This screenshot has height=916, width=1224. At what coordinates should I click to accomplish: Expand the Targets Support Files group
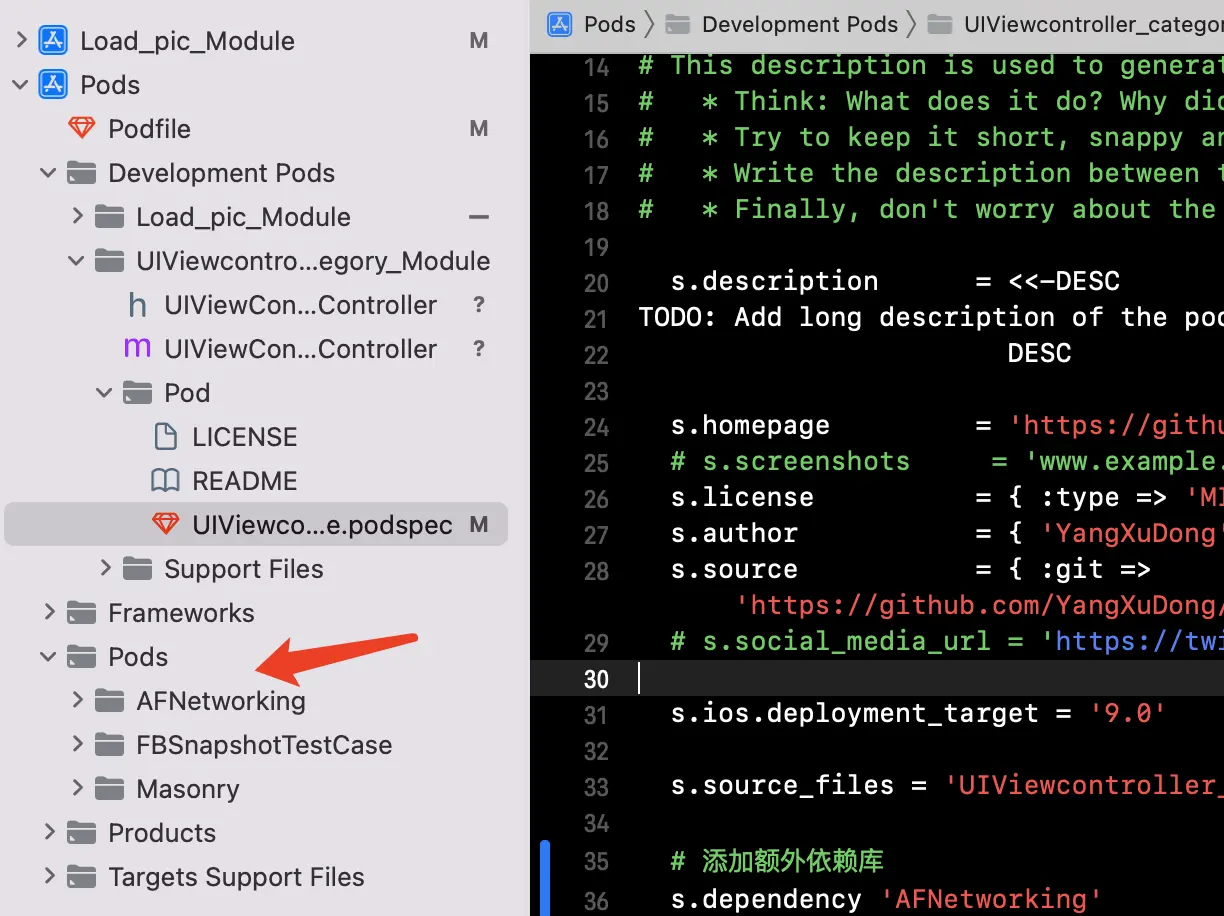[49, 877]
